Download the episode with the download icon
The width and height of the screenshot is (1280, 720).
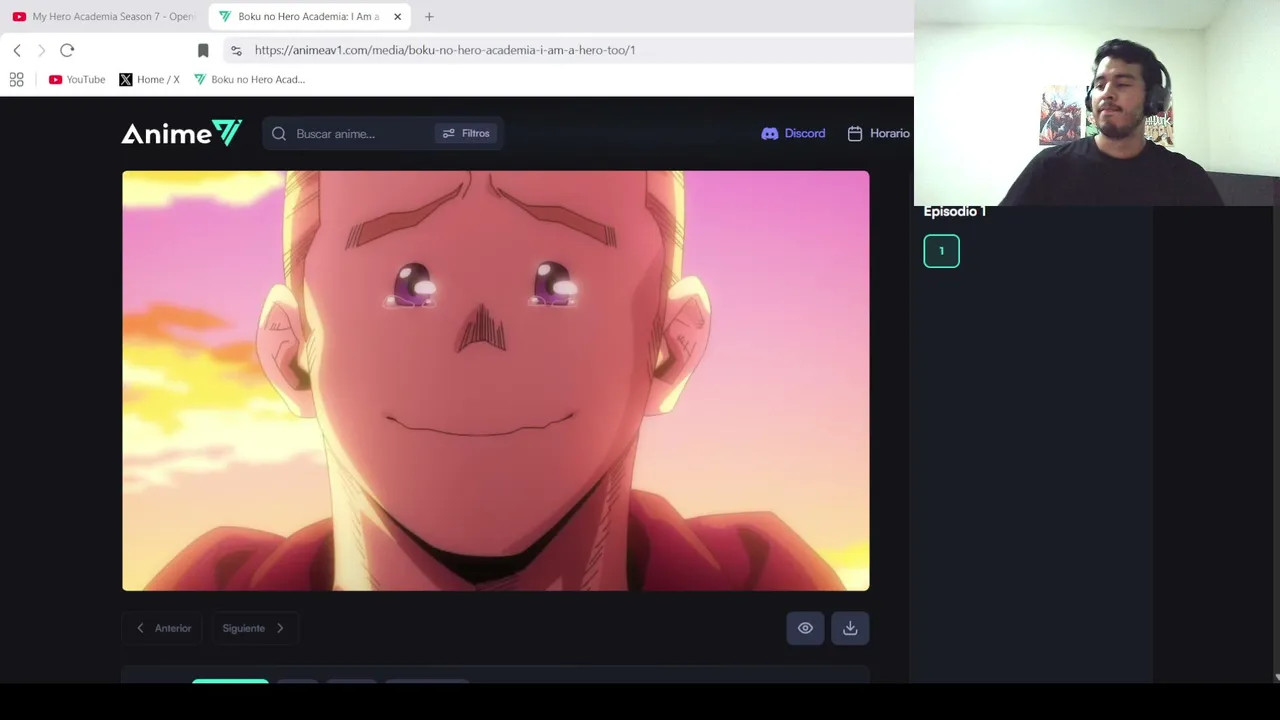coord(850,628)
